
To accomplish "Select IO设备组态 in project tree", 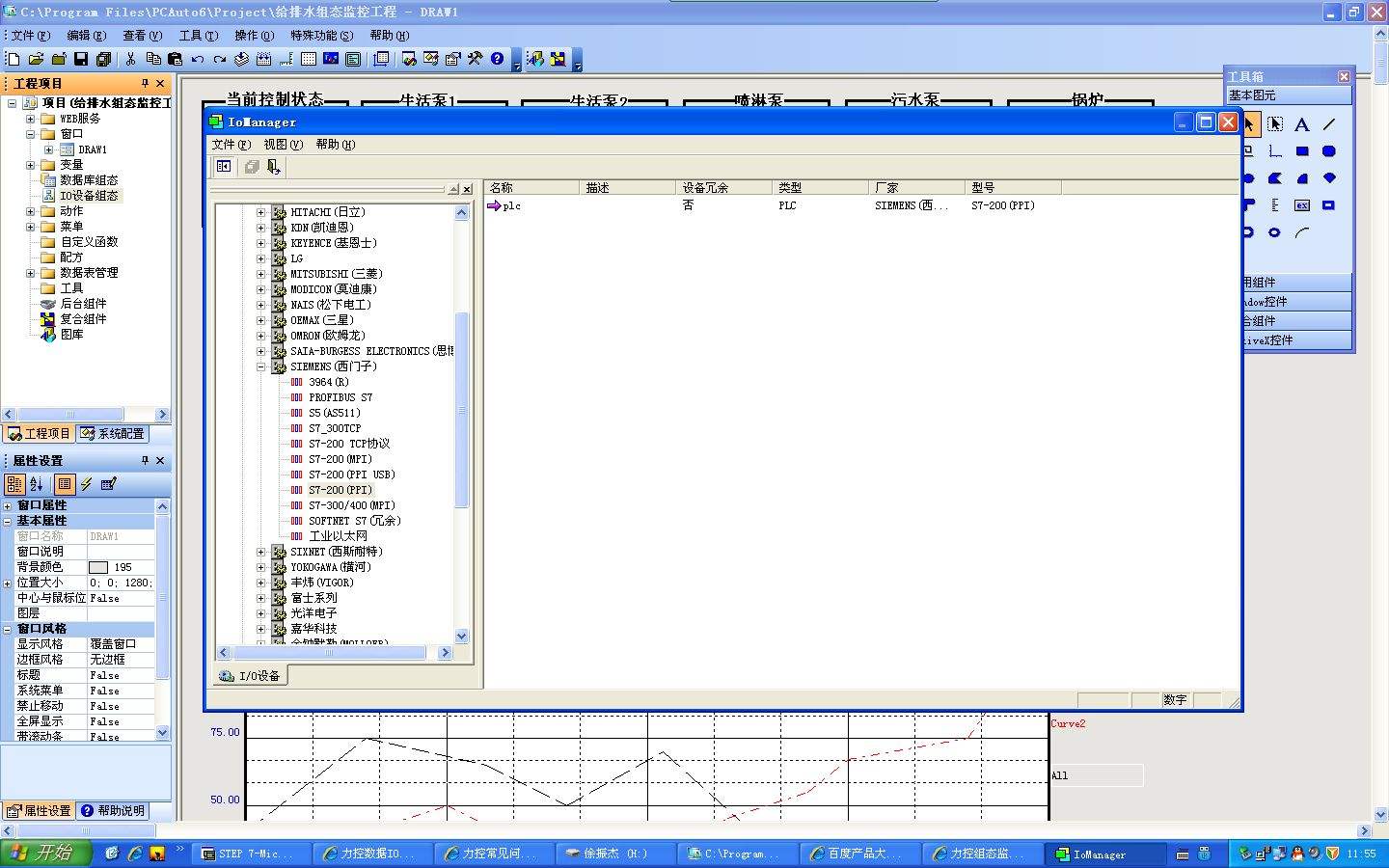I will click(89, 196).
